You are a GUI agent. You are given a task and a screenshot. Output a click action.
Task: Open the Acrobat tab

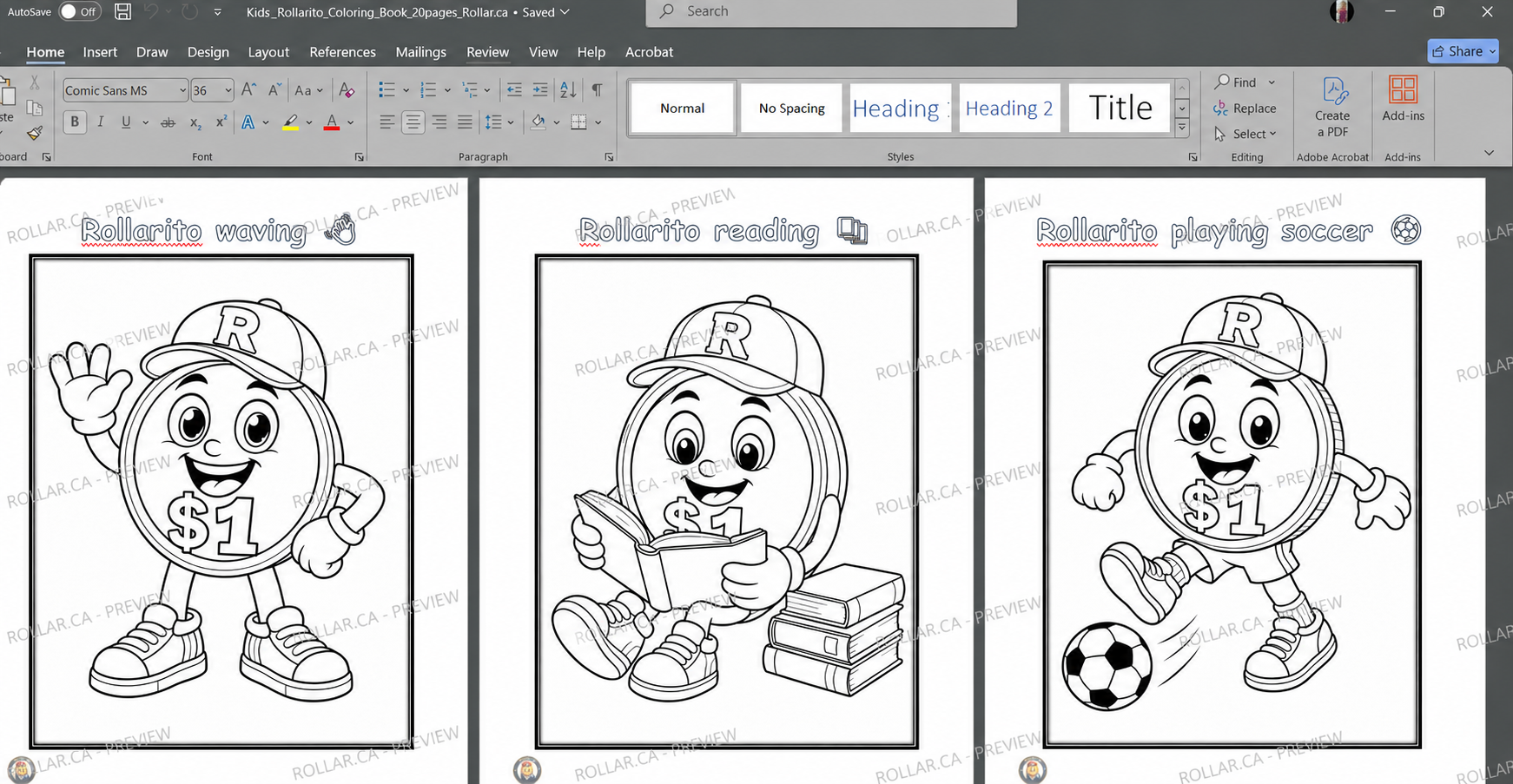tap(649, 52)
